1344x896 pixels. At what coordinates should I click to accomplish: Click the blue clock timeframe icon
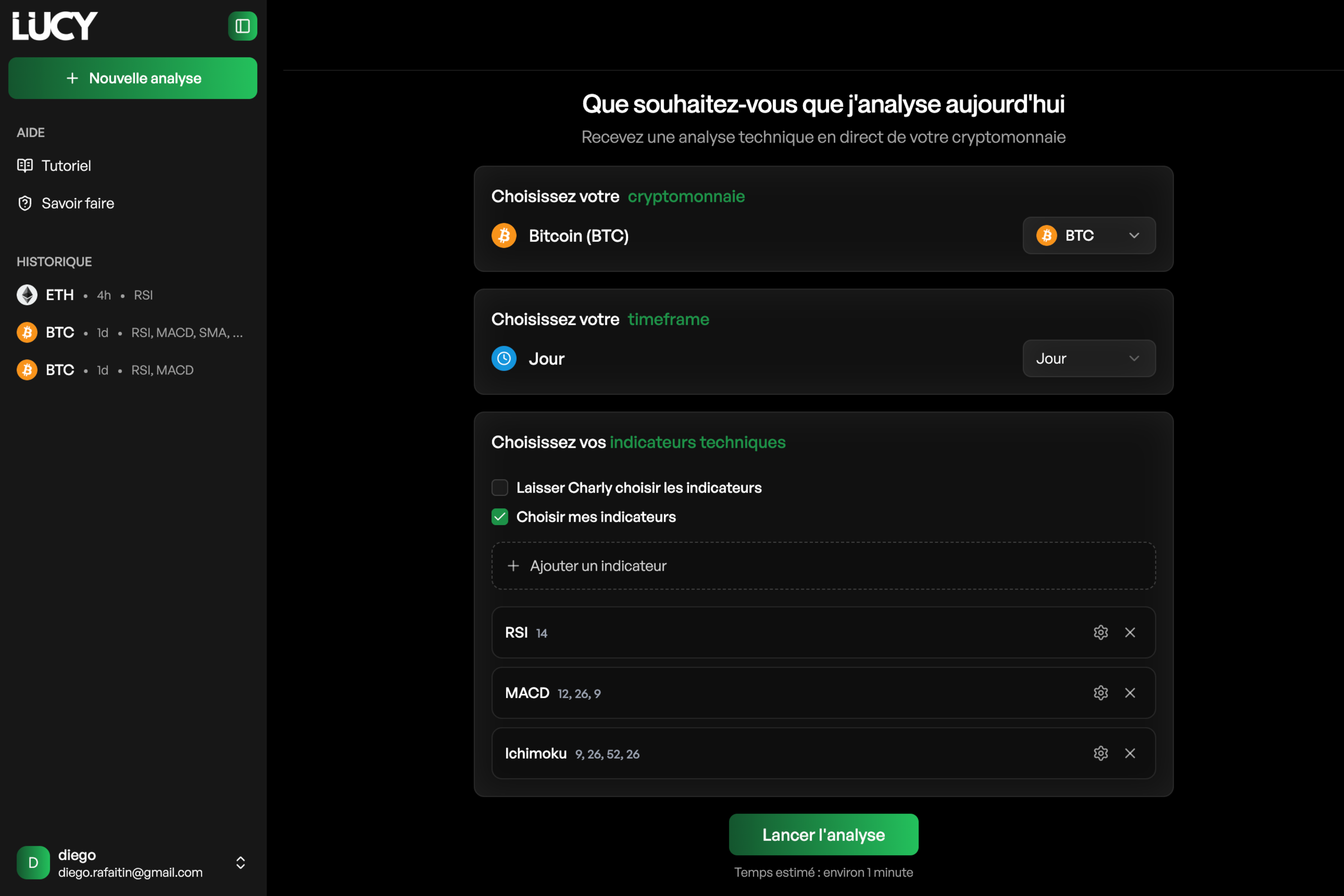pos(504,359)
